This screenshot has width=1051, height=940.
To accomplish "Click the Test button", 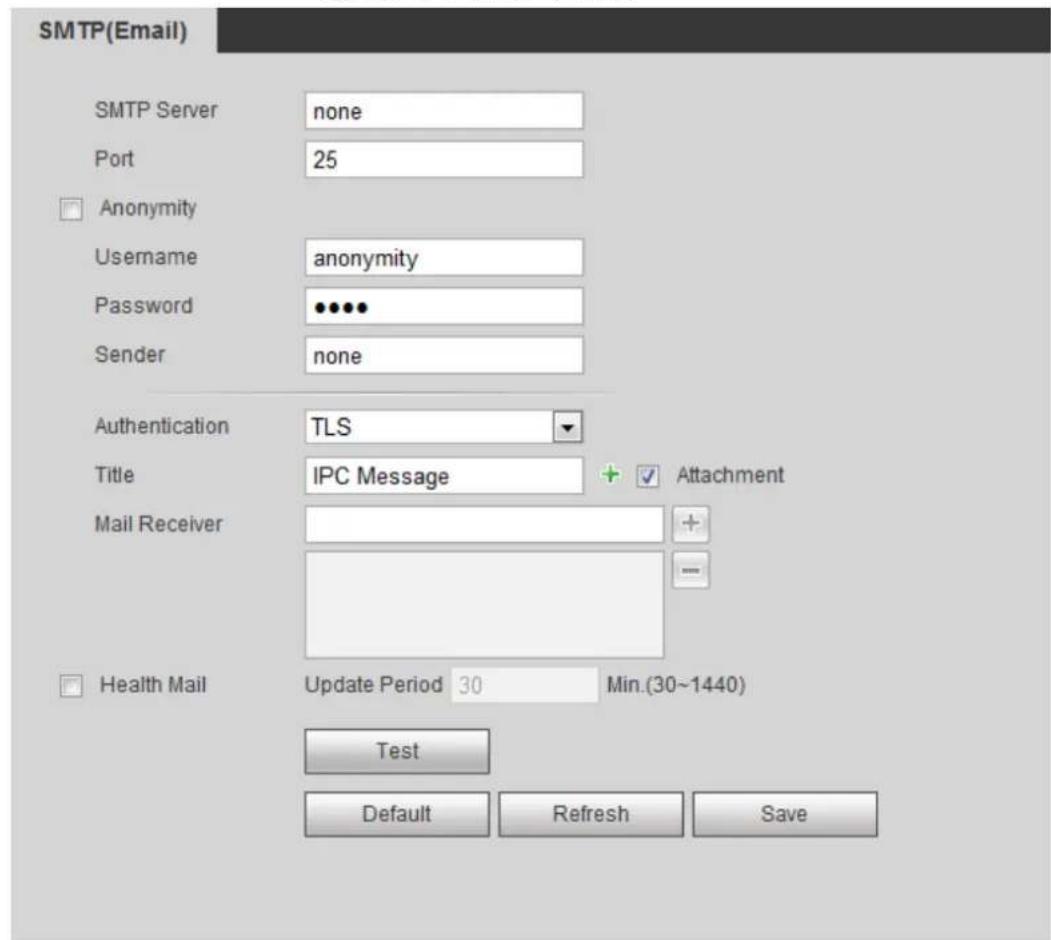I will 397,751.
